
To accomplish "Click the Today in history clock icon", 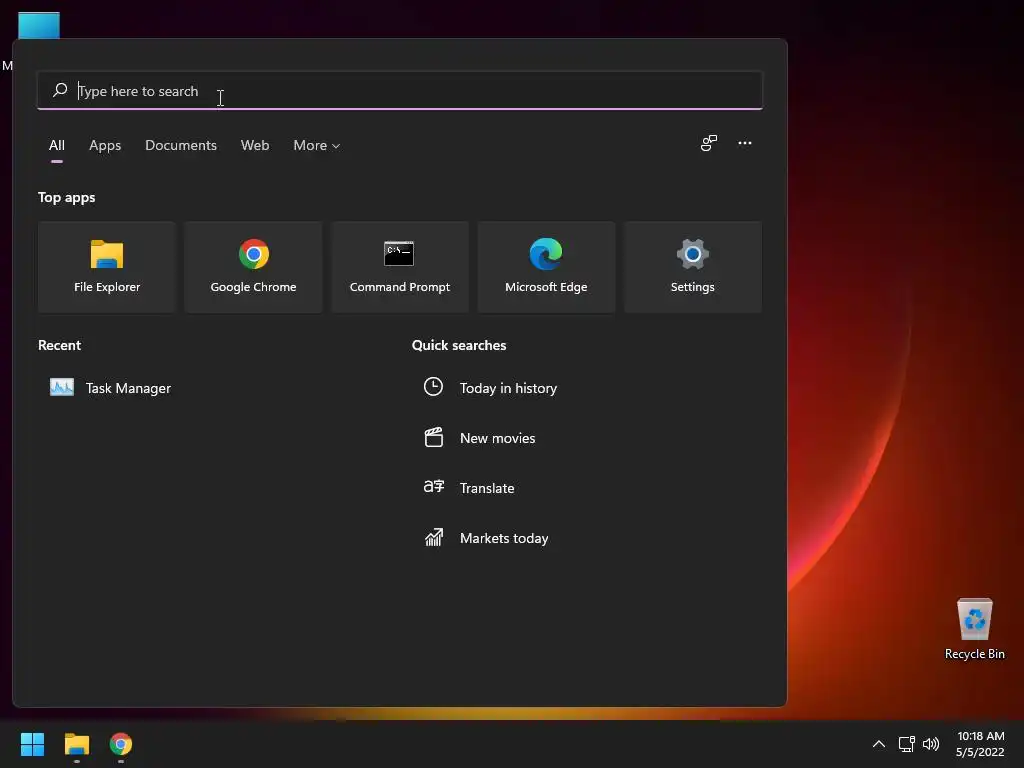I will click(x=433, y=387).
